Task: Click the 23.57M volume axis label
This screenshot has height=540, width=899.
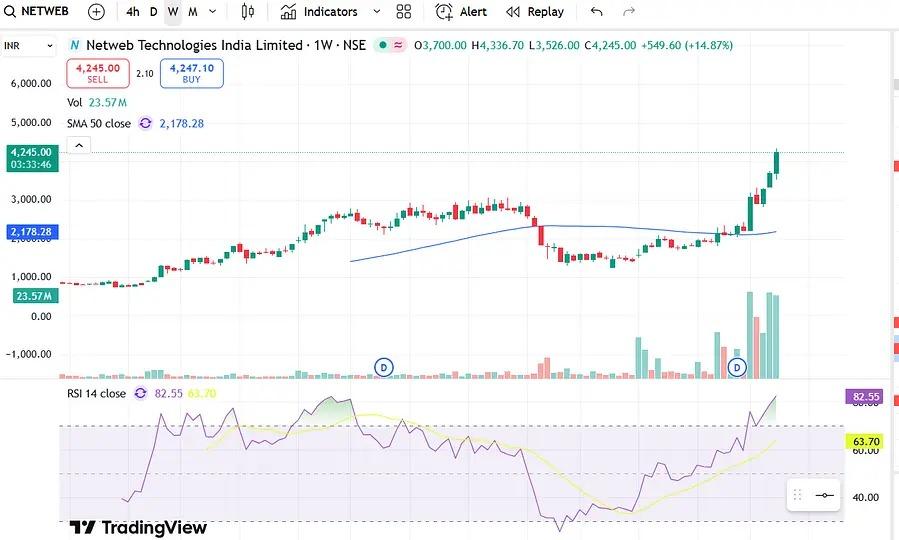Action: pos(34,296)
